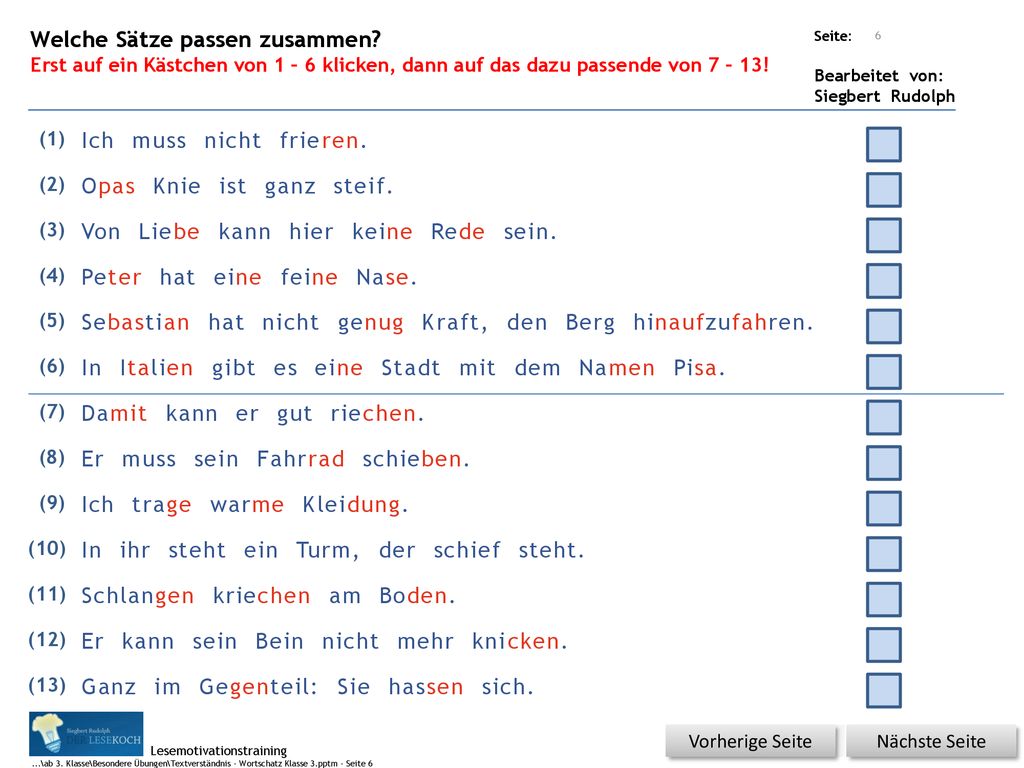
Task: Select the box for sentence 5 about Sebastian
Action: [884, 326]
